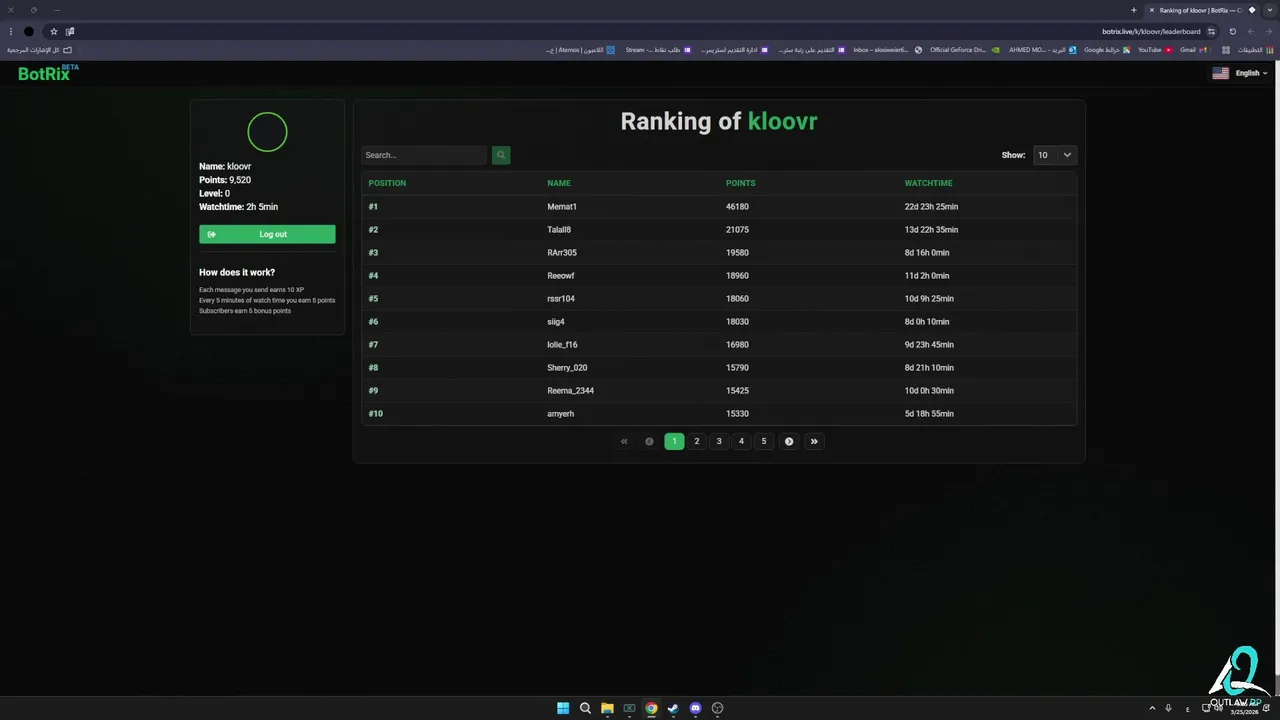Viewport: 1280px width, 720px height.
Task: Reload the page with refresh icon
Action: [x=1233, y=31]
